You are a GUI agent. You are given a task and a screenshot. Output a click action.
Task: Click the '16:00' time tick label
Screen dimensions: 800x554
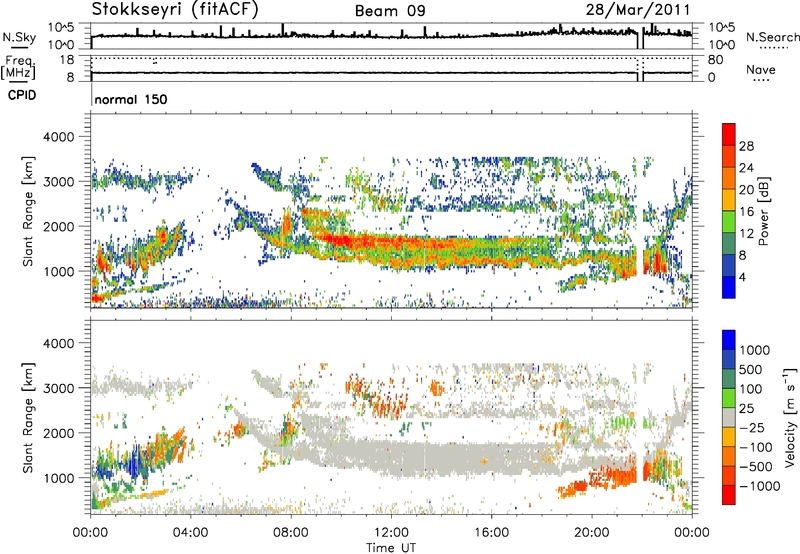click(491, 533)
